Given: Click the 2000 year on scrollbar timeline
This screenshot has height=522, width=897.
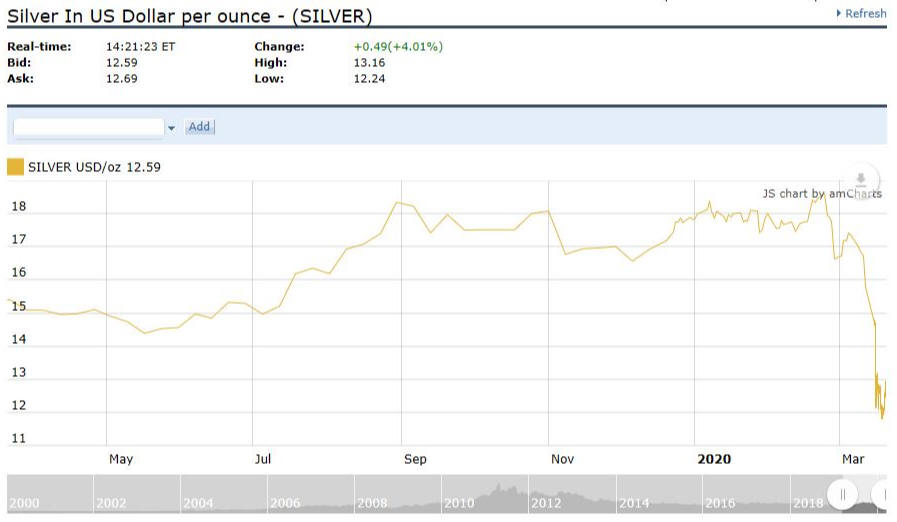Looking at the screenshot, I should tap(25, 503).
